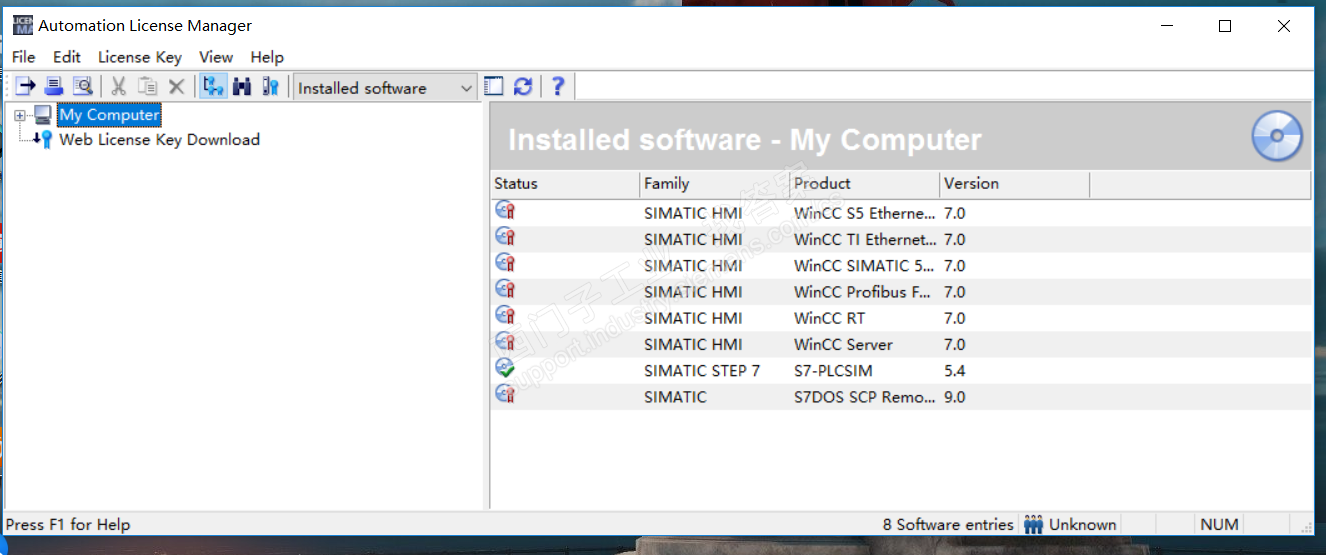Screen dimensions: 1326x555
Task: Open the Edit menu
Action: (x=67, y=57)
